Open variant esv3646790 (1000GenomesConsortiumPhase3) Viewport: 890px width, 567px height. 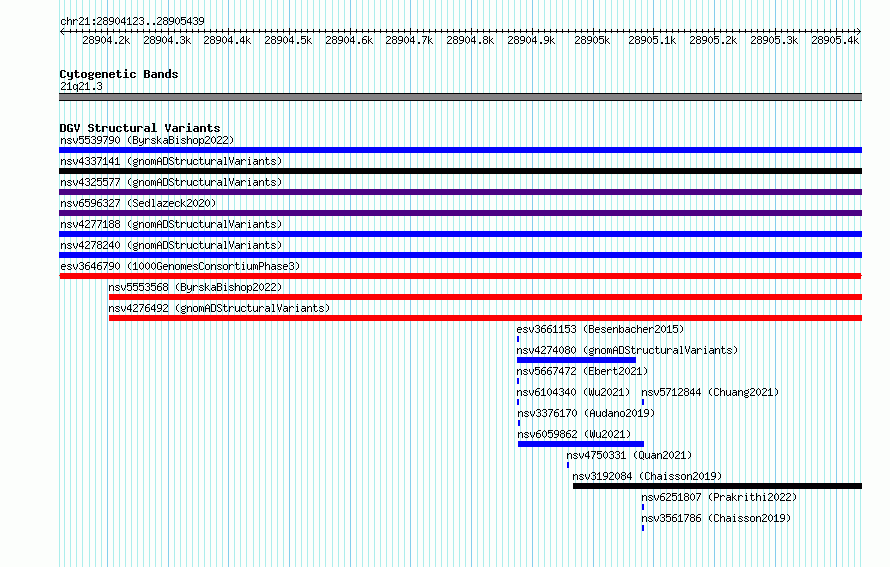click(x=180, y=266)
